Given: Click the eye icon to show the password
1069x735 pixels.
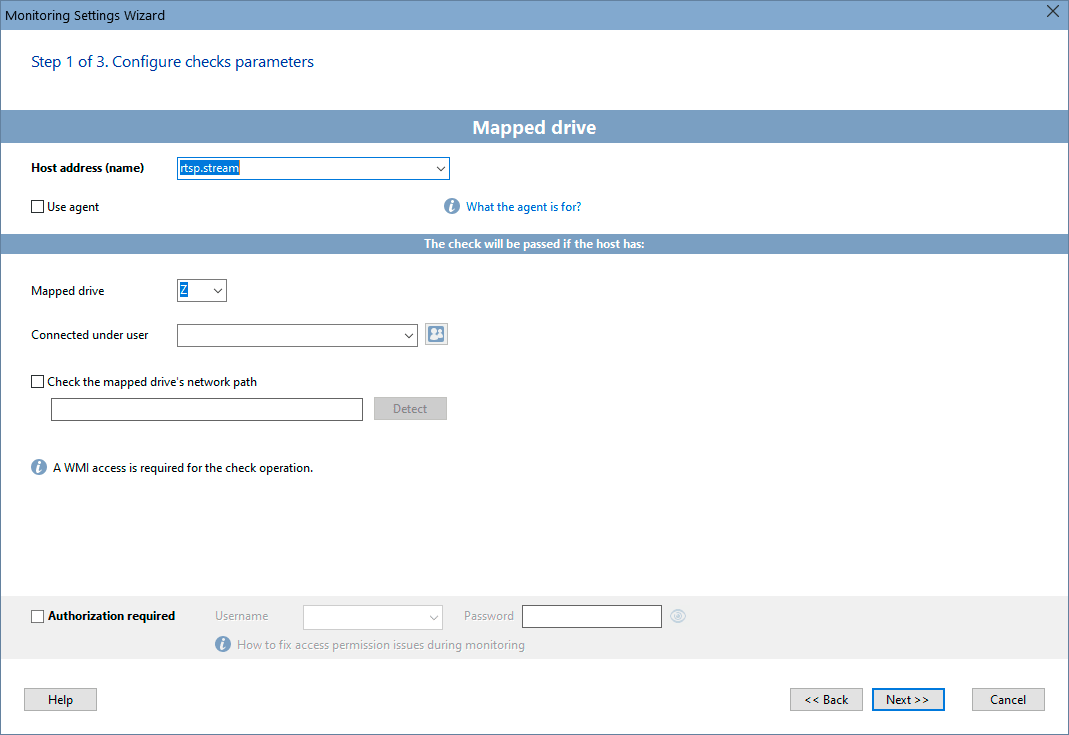Looking at the screenshot, I should tap(678, 616).
